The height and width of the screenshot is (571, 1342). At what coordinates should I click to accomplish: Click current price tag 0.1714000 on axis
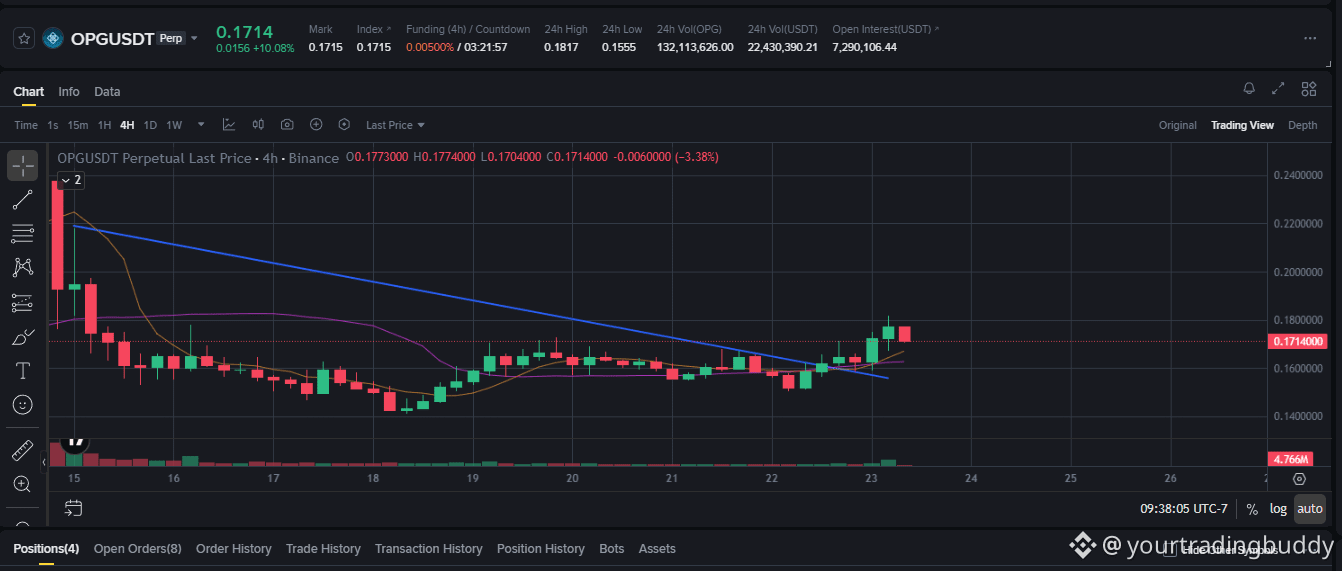point(1299,342)
